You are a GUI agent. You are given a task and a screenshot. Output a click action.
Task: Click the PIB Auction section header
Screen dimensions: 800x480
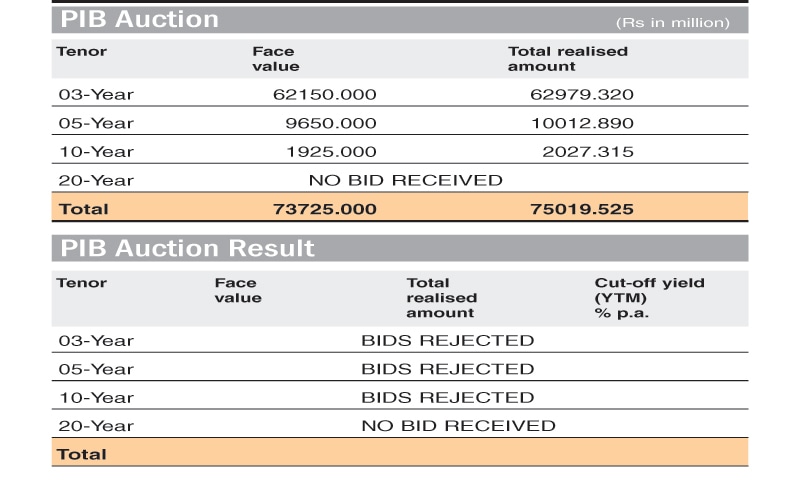(139, 19)
